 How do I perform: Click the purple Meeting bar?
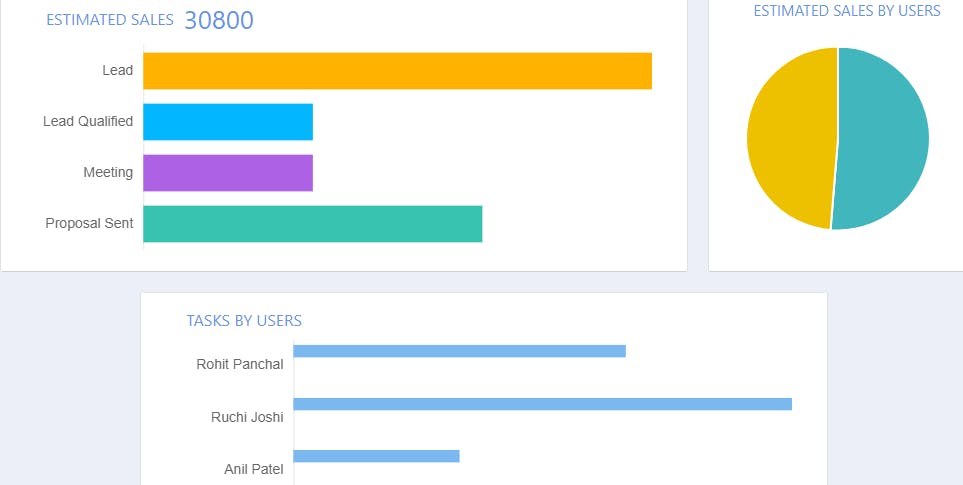[x=228, y=173]
